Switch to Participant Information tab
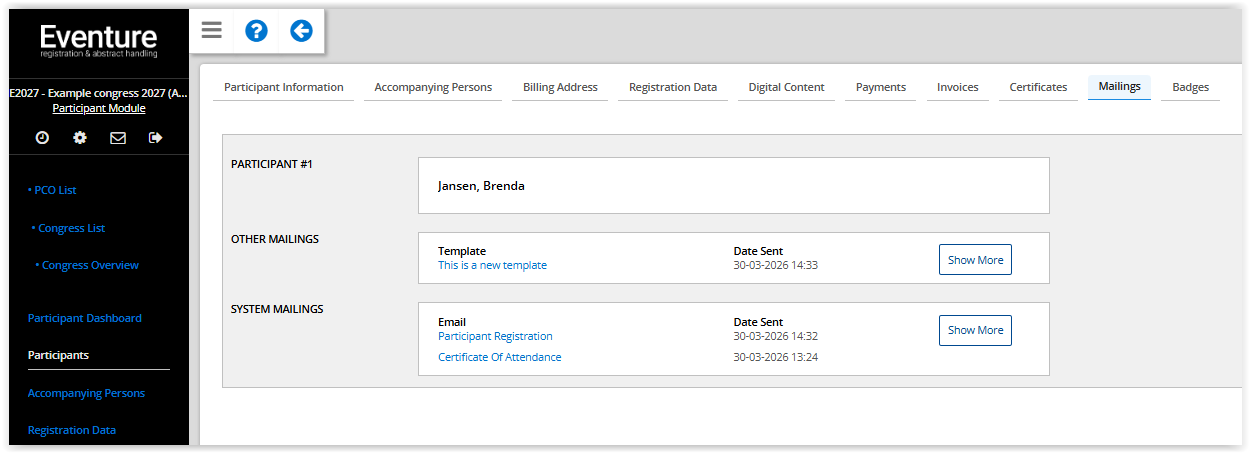 pos(284,87)
